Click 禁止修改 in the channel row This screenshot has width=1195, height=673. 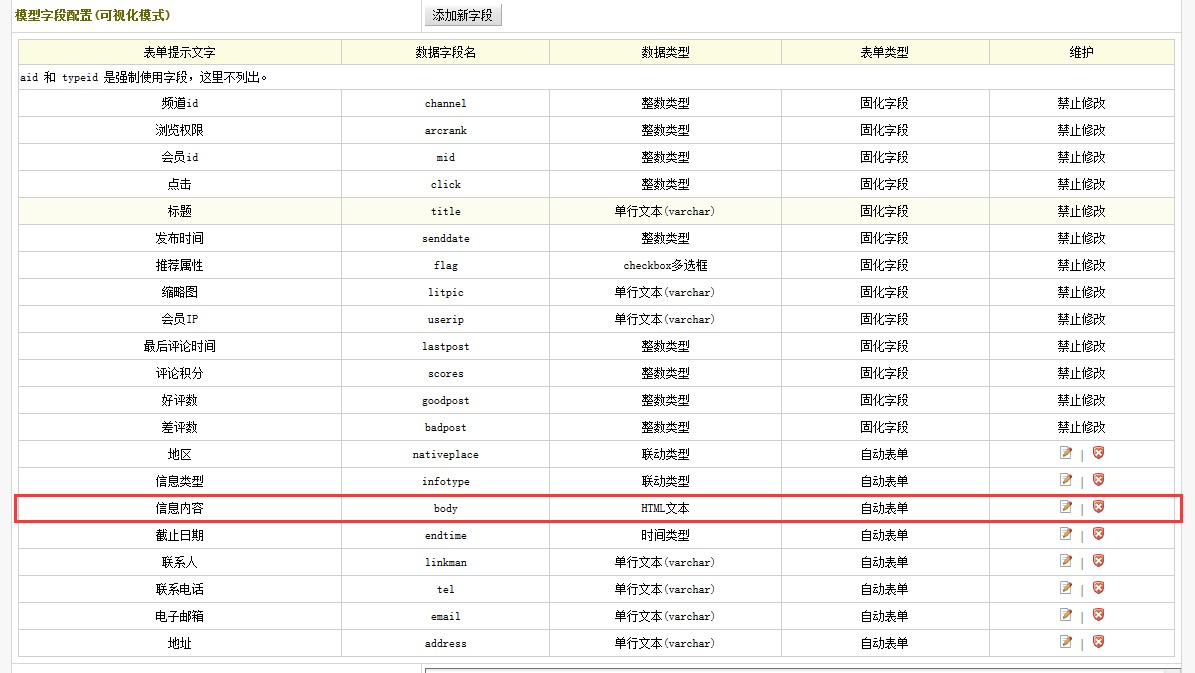pyautogui.click(x=1081, y=104)
